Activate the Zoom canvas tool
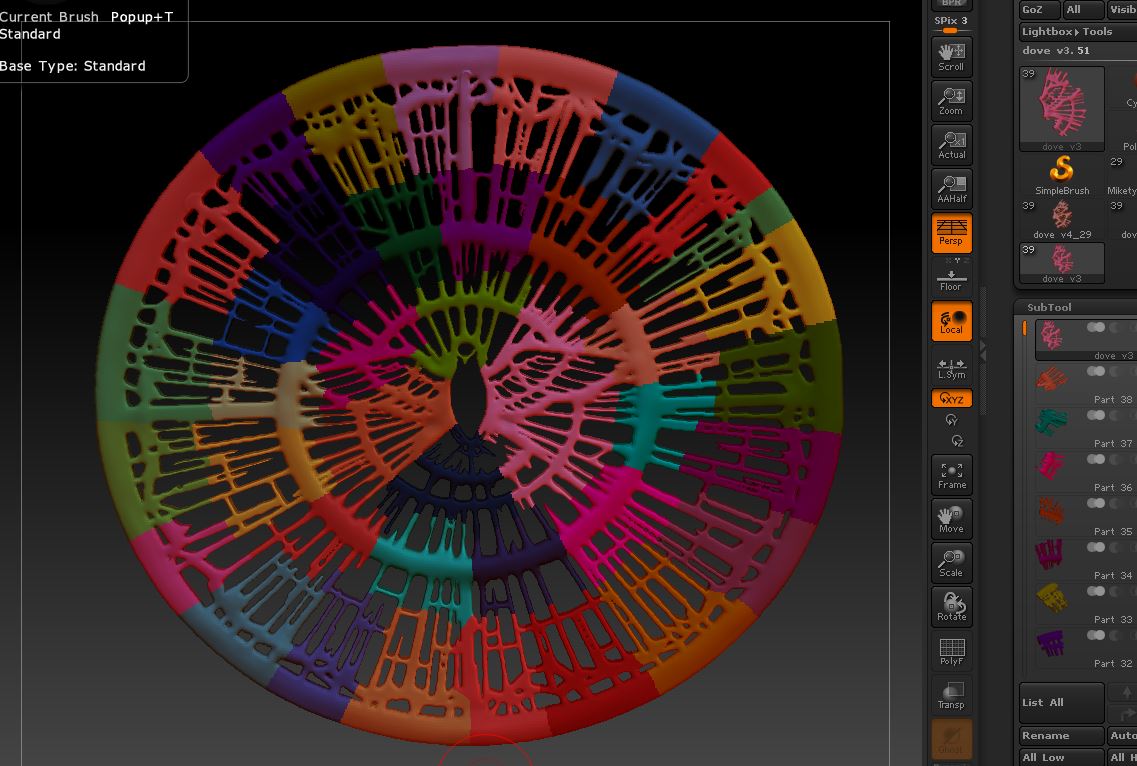Viewport: 1137px width, 766px height. 949,100
